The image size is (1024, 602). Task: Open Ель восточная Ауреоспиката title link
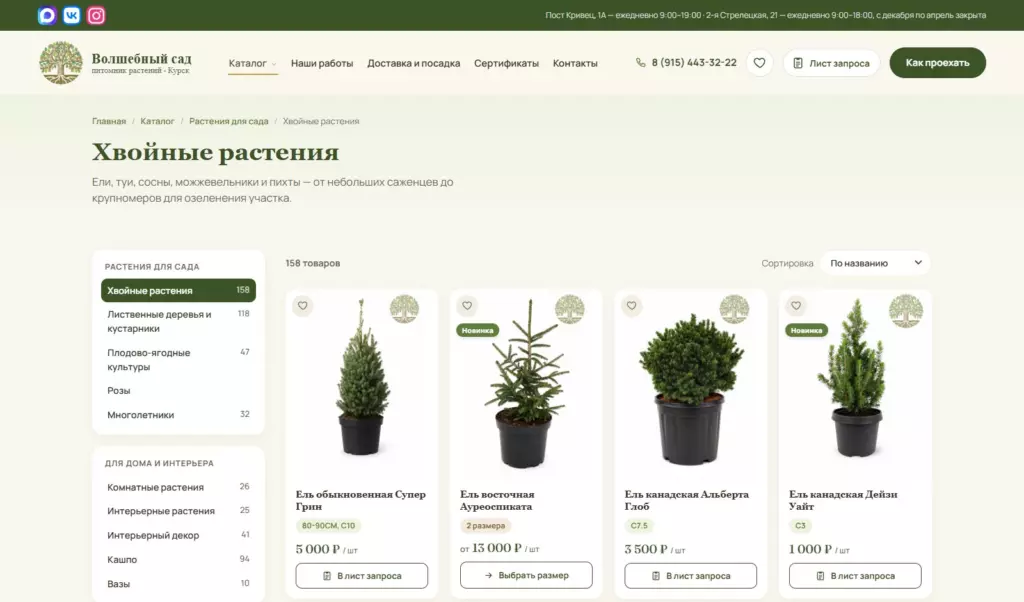point(497,500)
